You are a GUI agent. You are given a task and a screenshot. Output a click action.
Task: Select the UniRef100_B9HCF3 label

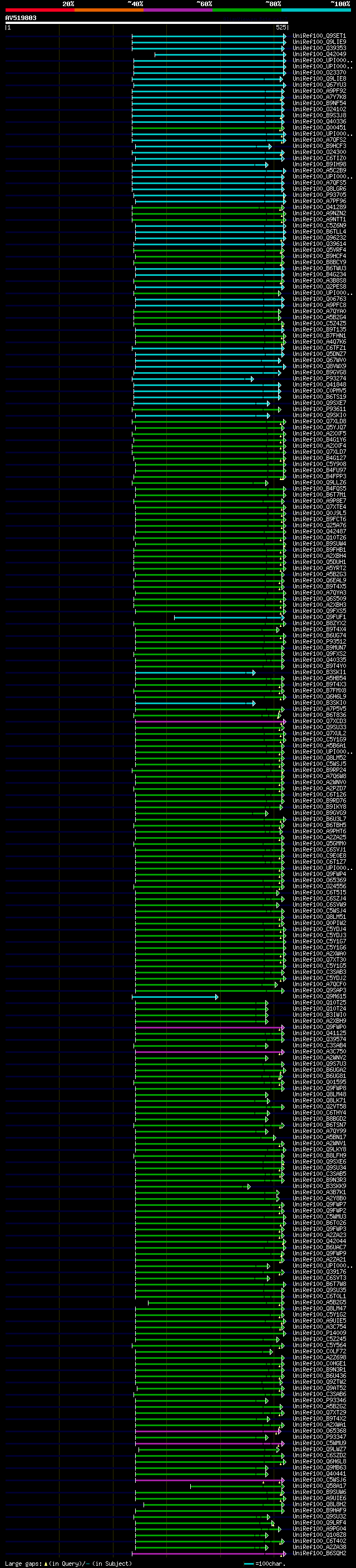pyautogui.click(x=319, y=146)
